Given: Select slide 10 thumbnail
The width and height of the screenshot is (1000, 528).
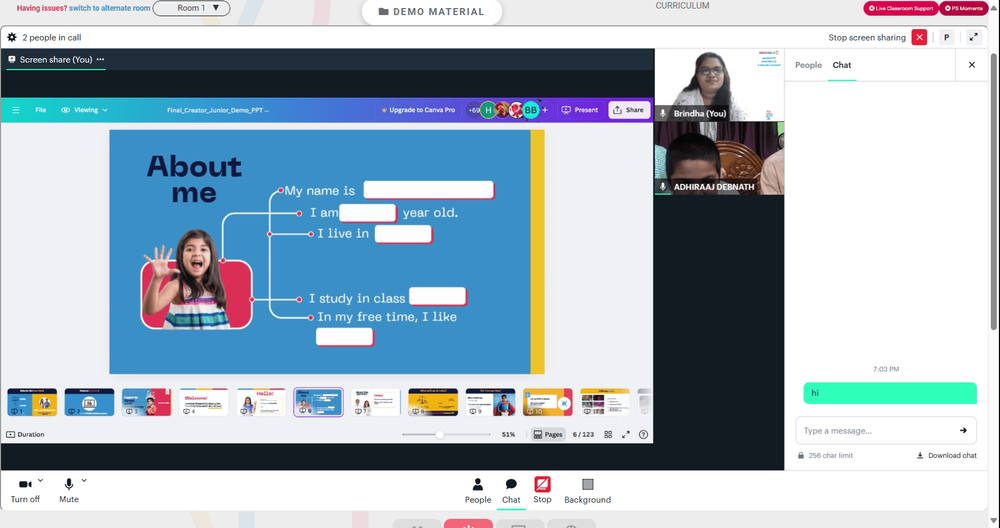Looking at the screenshot, I should pos(548,402).
